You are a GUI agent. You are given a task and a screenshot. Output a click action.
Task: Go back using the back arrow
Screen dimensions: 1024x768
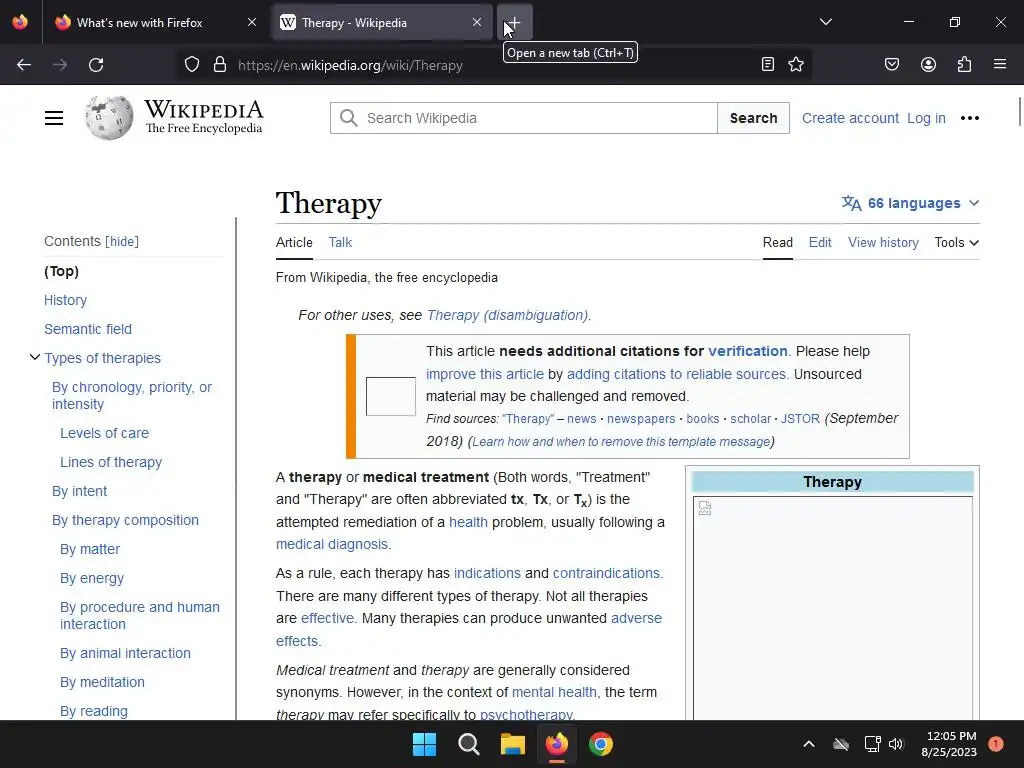pos(24,65)
